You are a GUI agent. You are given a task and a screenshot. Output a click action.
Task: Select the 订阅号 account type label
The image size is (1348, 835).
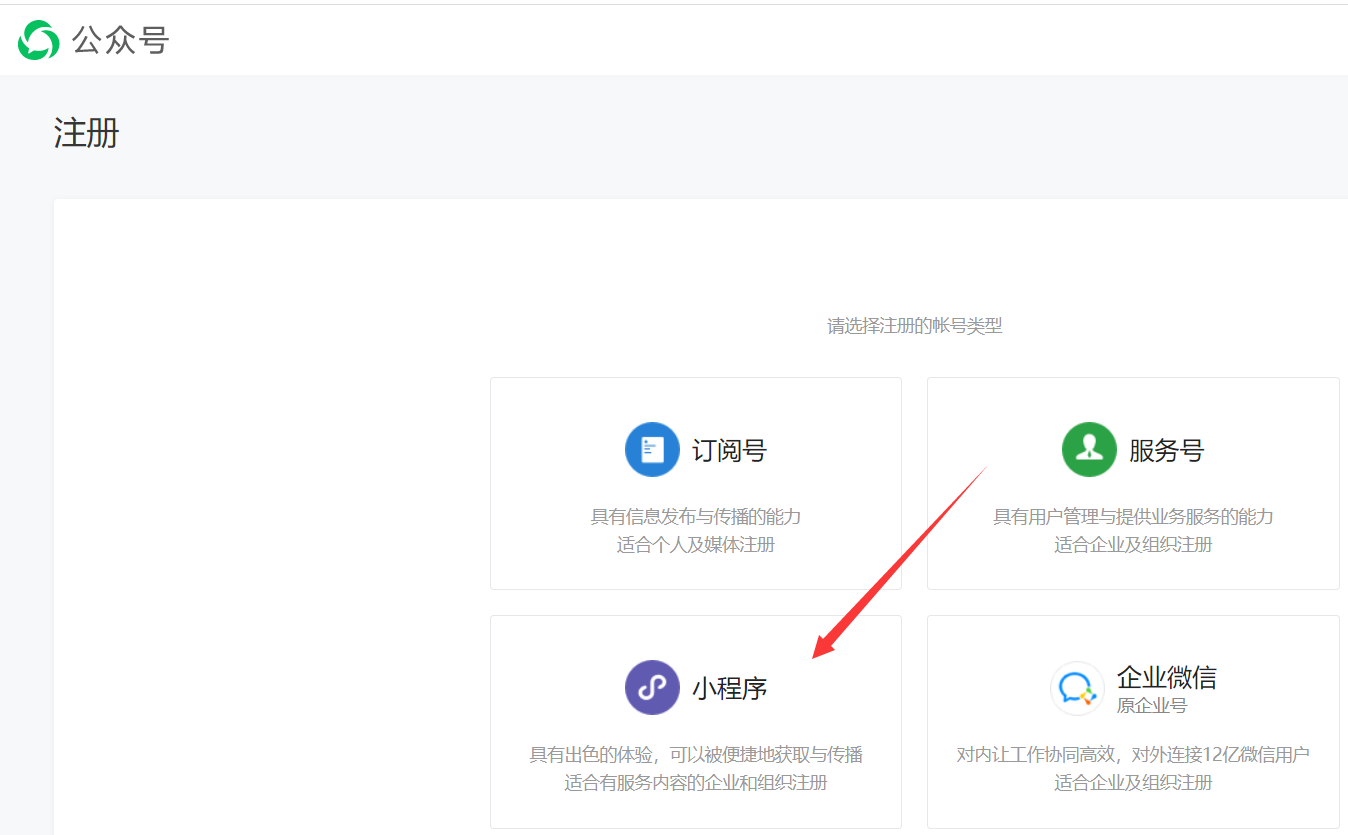(x=729, y=451)
